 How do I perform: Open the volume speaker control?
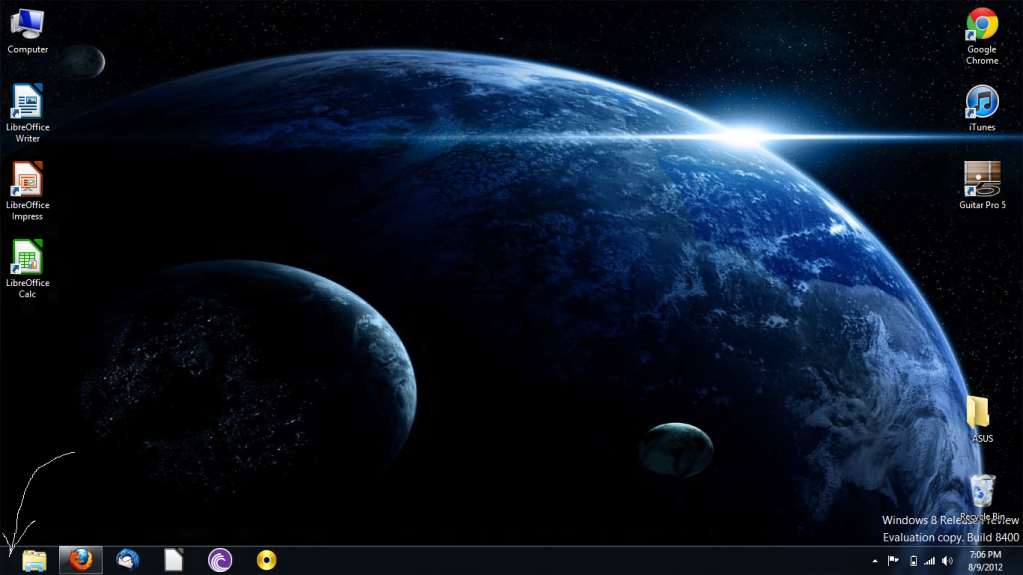[x=947, y=561]
